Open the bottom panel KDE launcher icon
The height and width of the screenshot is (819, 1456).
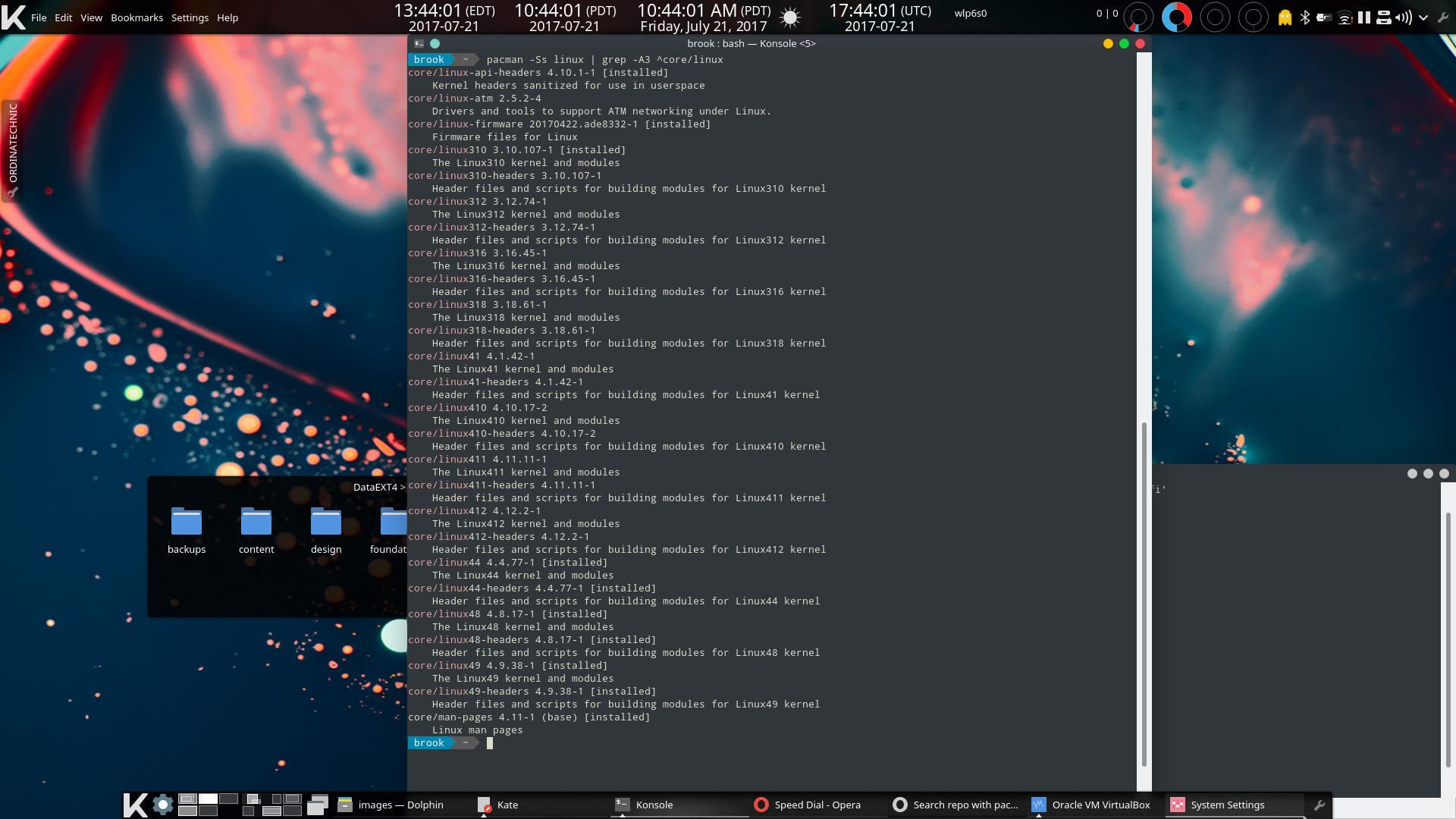click(x=135, y=805)
